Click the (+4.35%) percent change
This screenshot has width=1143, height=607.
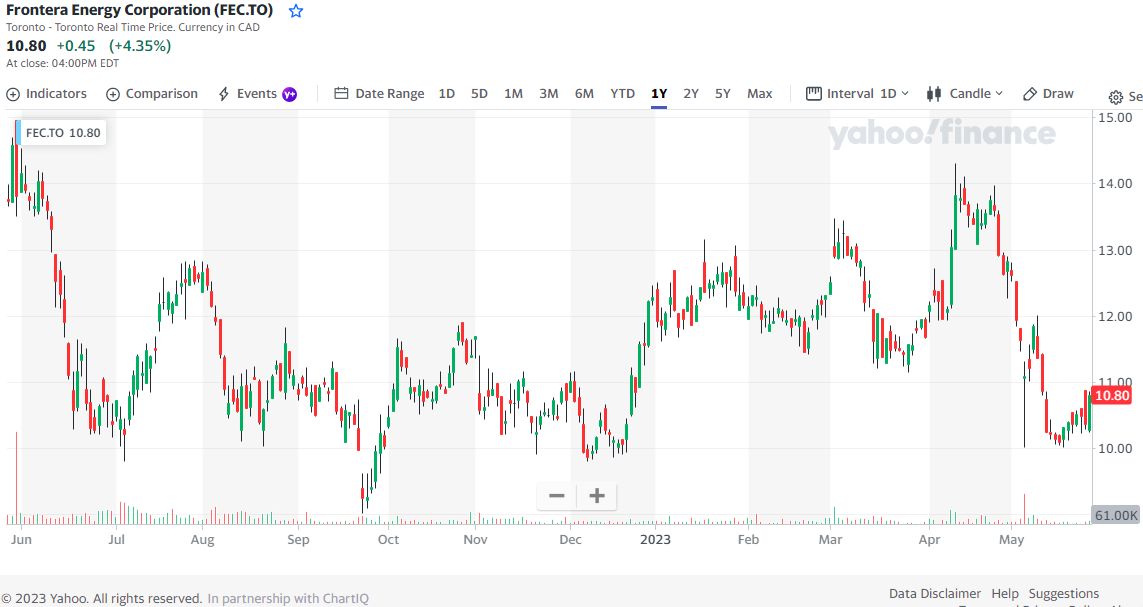click(x=140, y=46)
